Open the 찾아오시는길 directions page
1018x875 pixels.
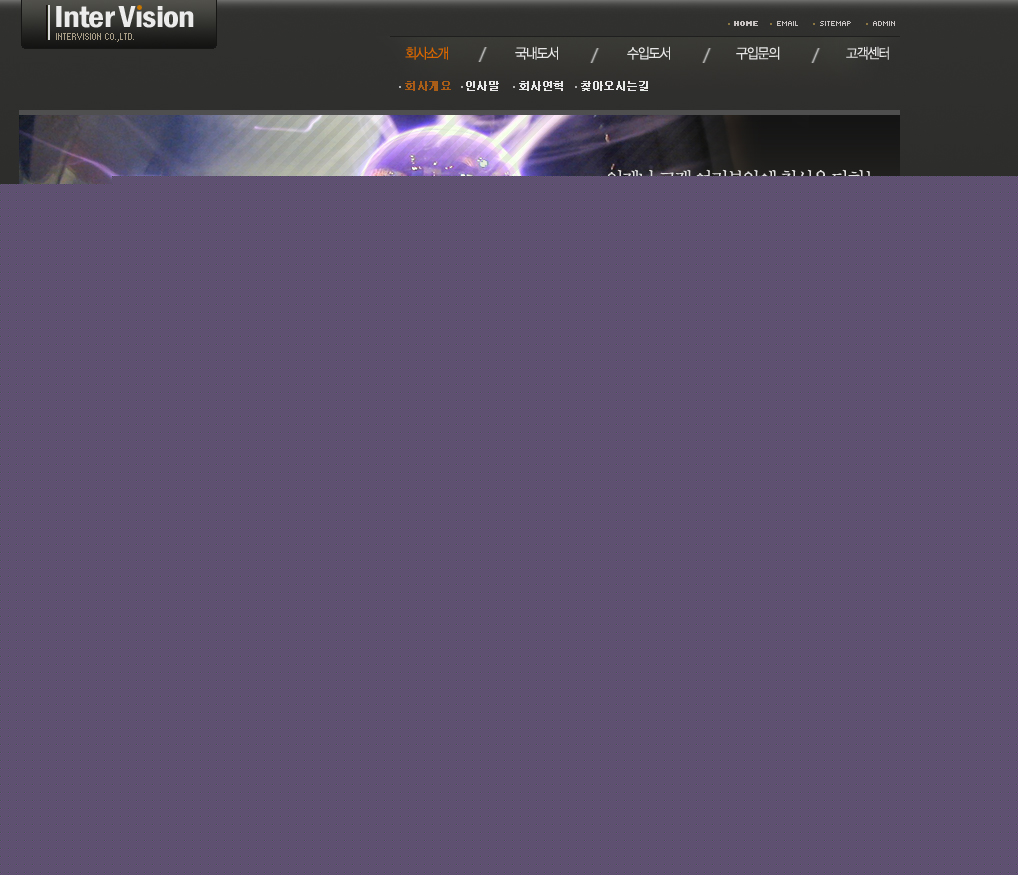pos(614,87)
